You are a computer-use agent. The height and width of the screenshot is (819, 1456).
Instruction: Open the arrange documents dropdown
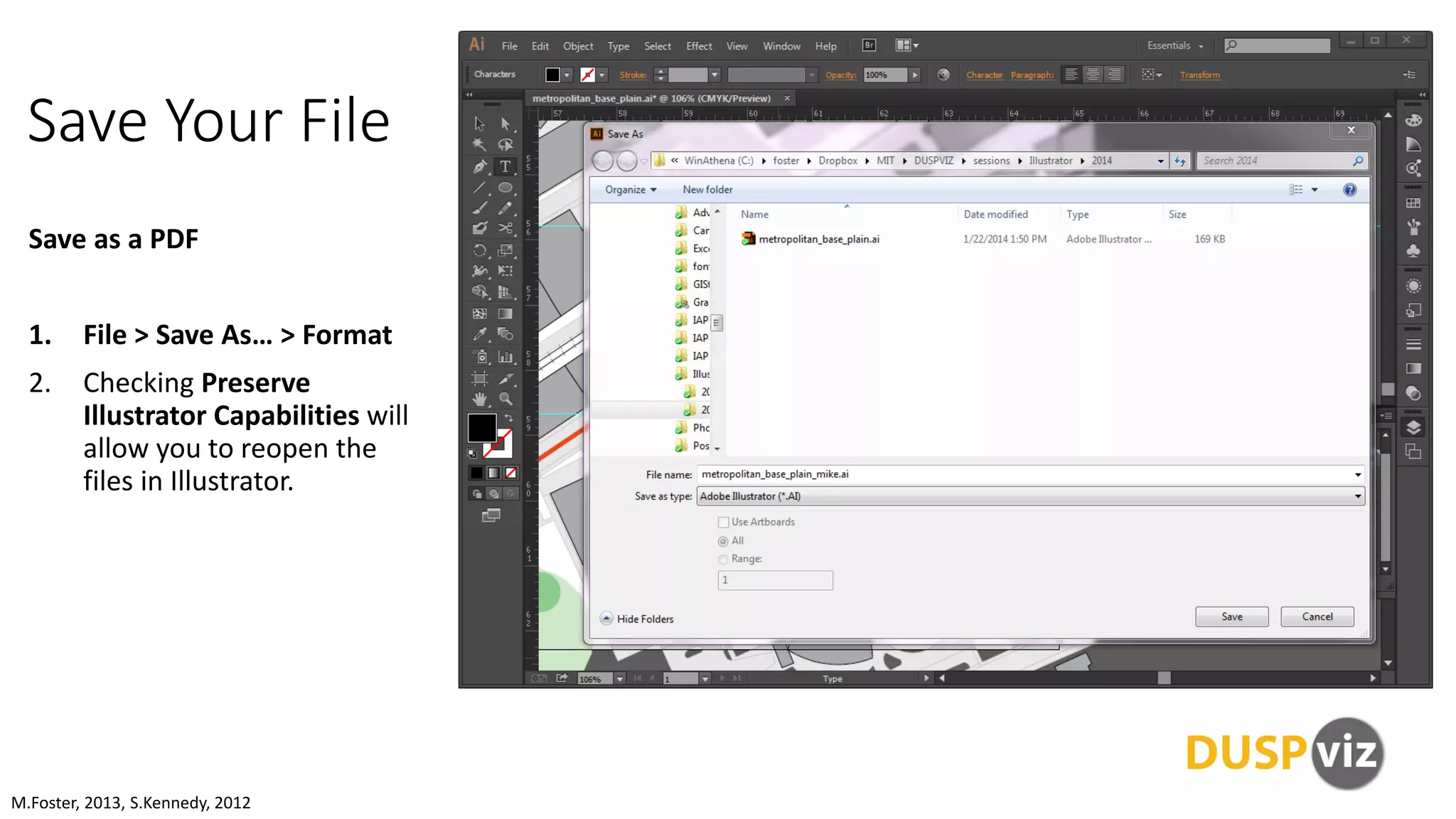click(906, 45)
